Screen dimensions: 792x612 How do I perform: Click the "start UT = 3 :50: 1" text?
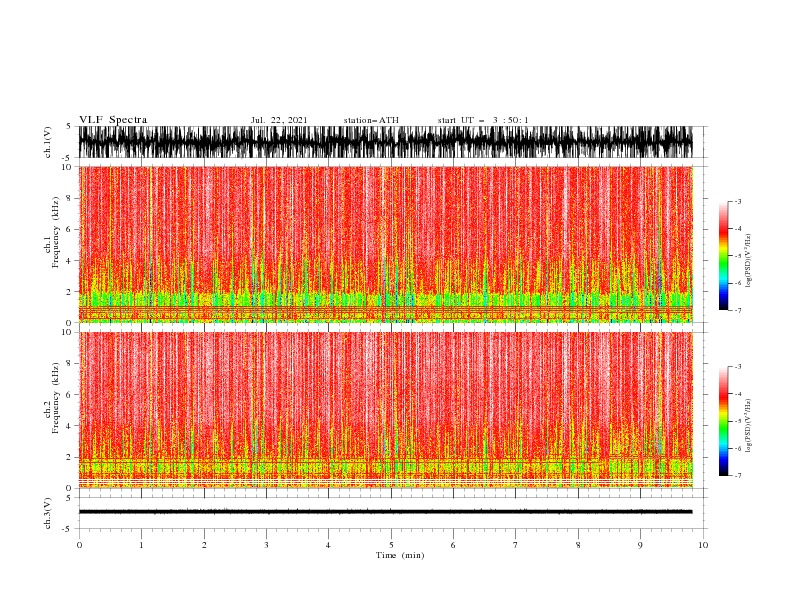tap(483, 120)
